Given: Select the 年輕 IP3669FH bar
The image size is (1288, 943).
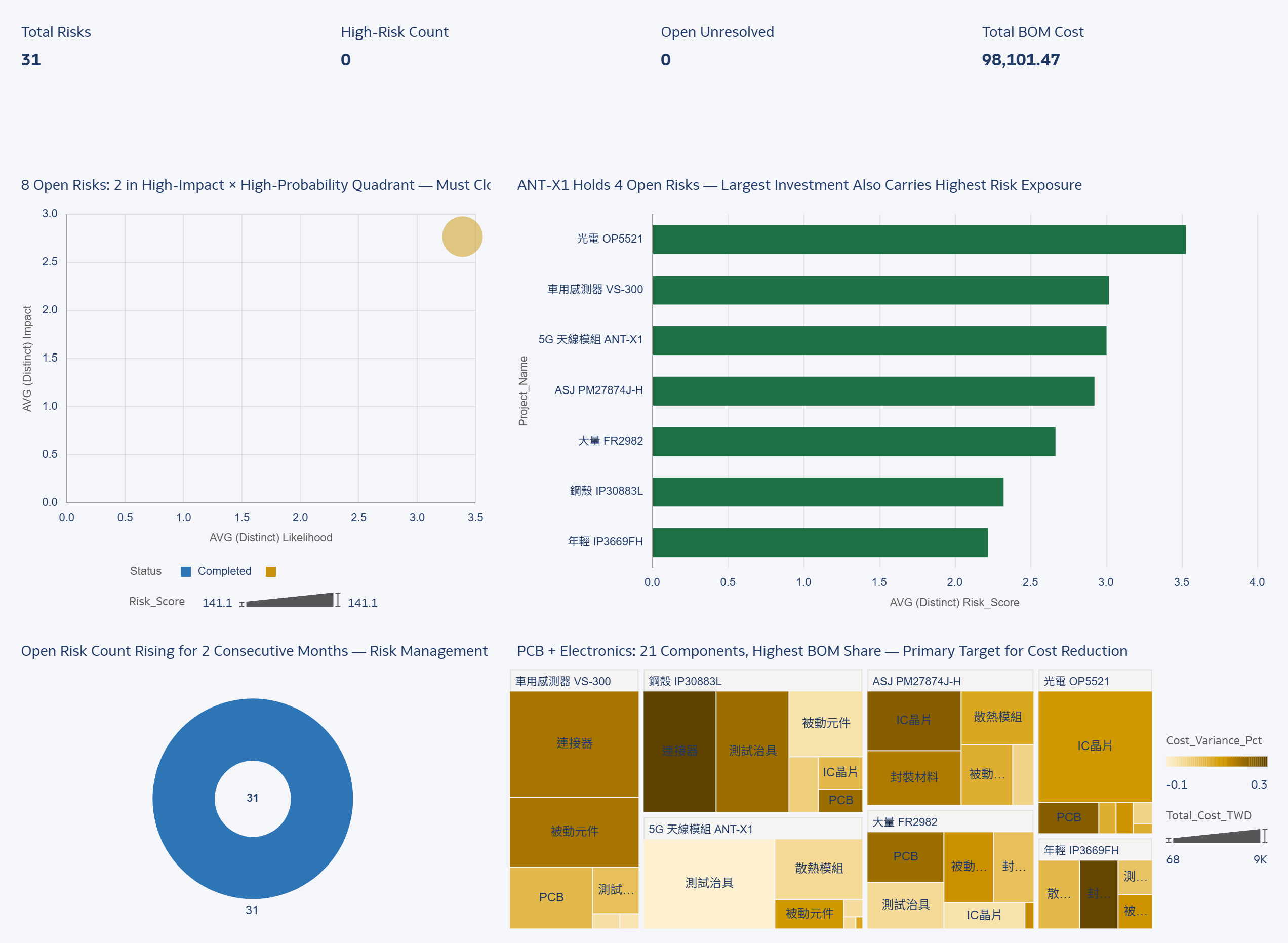Looking at the screenshot, I should click(820, 542).
